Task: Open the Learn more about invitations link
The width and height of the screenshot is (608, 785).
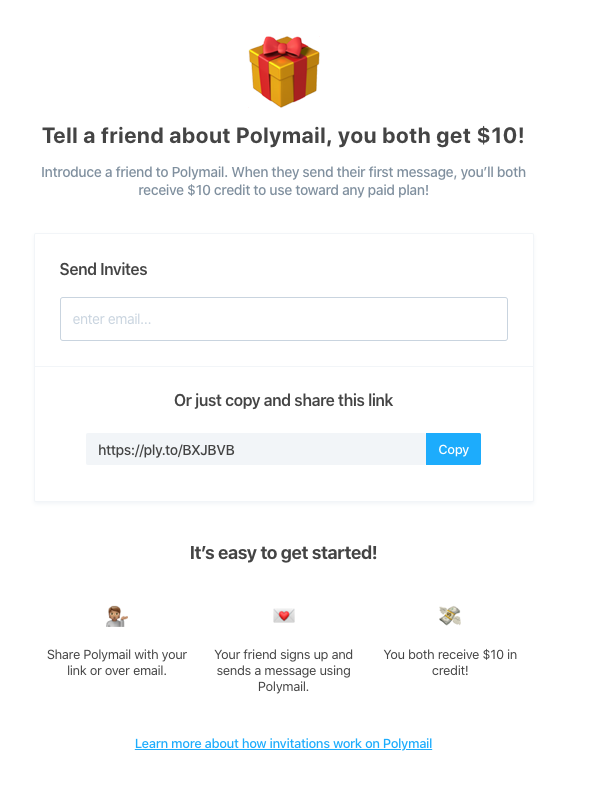Action: [x=283, y=744]
